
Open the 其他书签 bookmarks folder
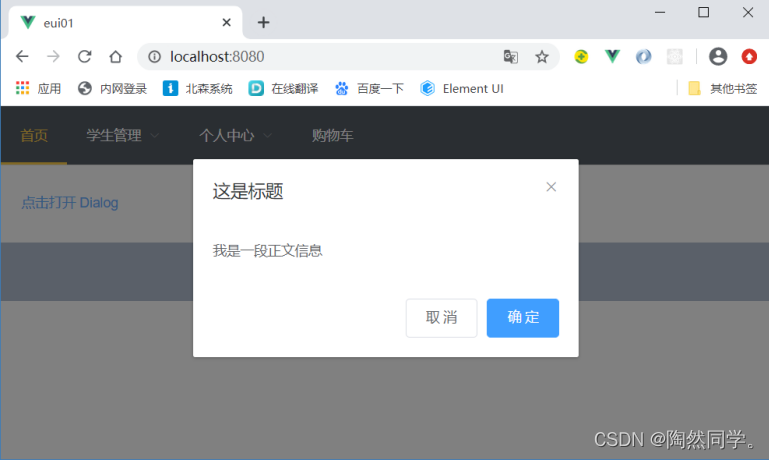tap(722, 89)
